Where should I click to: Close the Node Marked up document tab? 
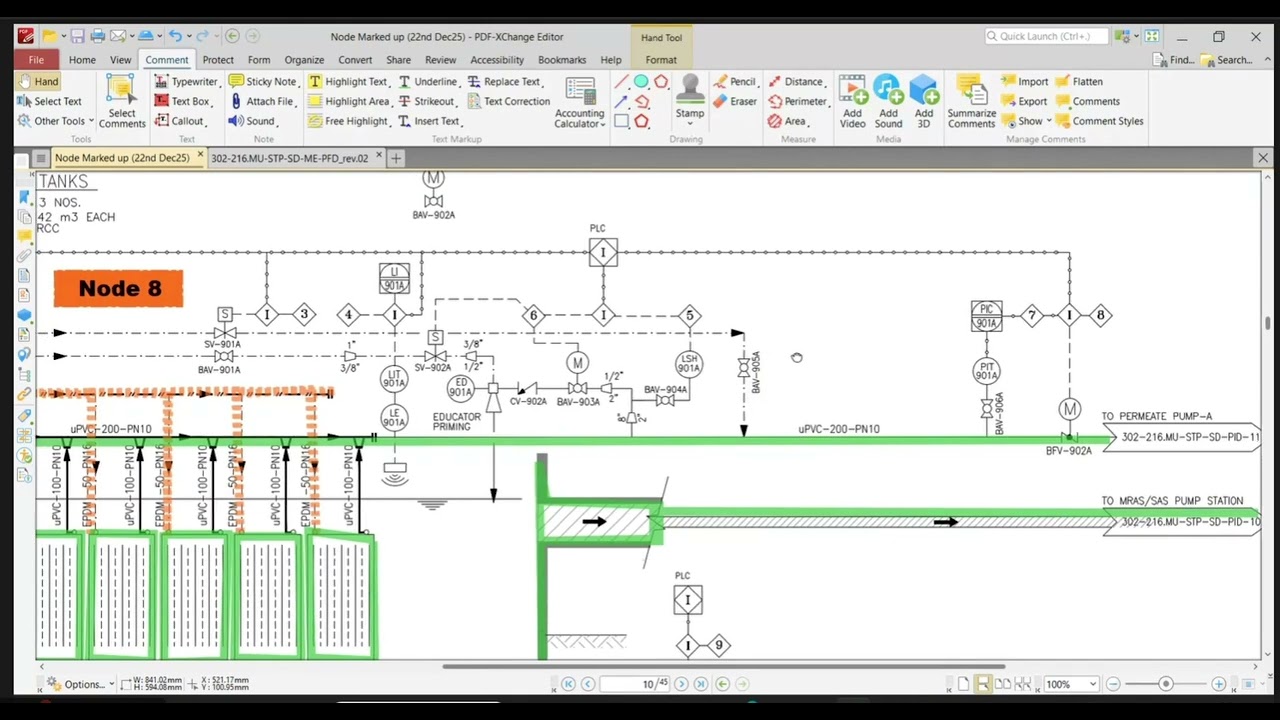tap(200, 157)
